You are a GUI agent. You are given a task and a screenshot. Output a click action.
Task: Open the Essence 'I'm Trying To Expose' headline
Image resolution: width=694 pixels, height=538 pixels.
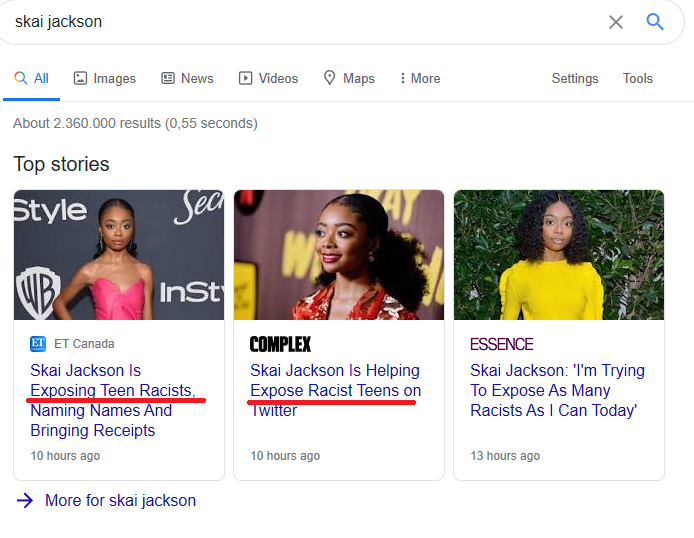coord(557,390)
